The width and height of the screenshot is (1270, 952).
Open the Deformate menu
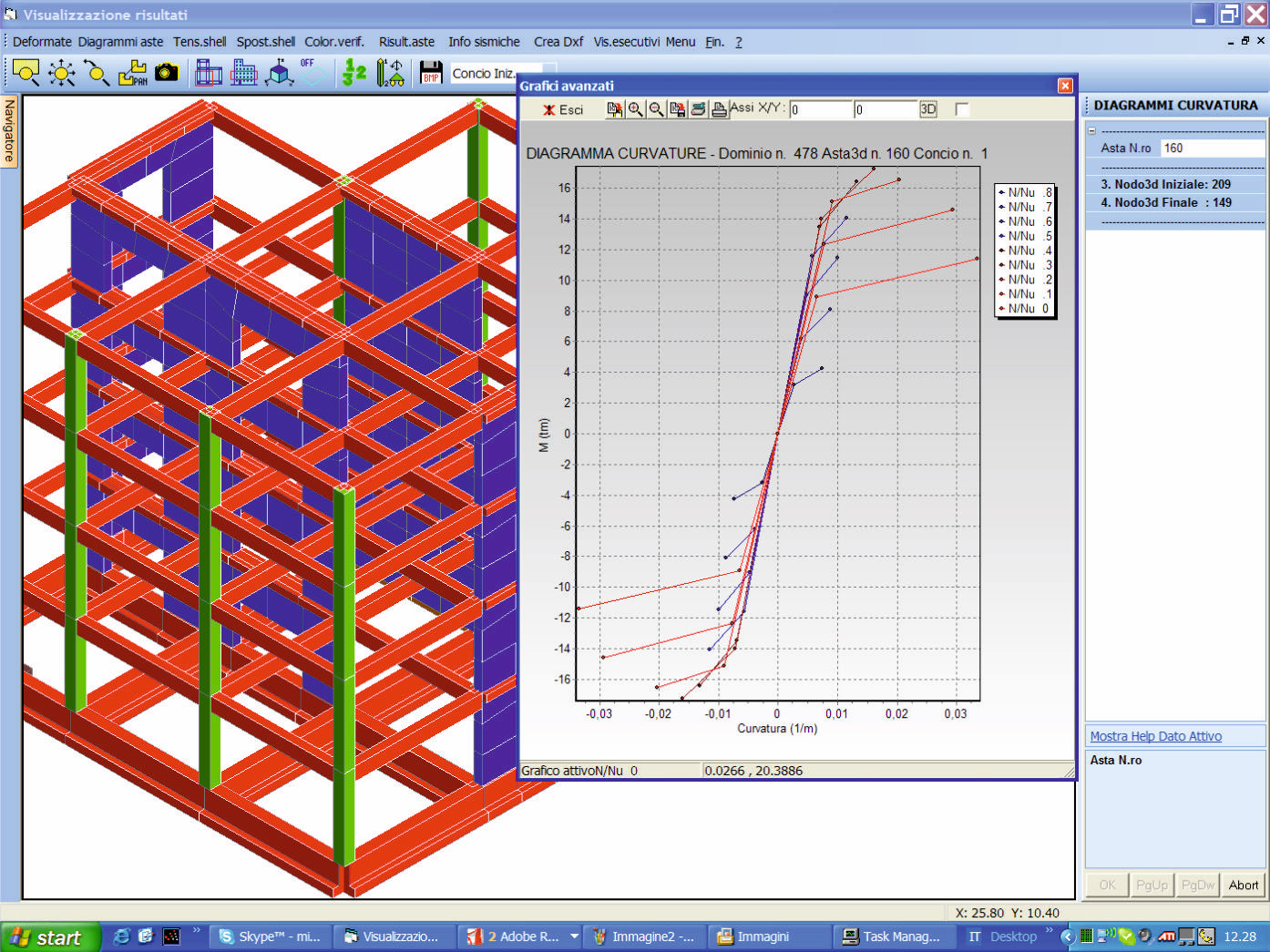point(42,42)
